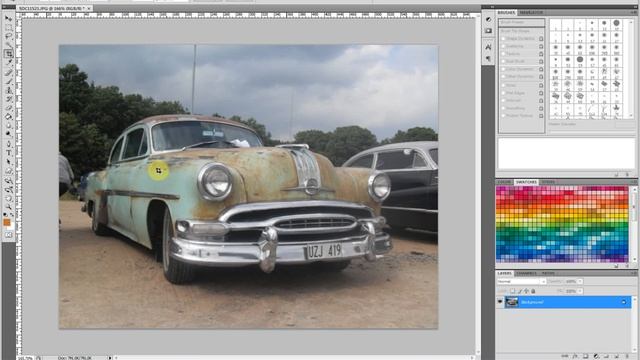Viewport: 640px width, 360px height.
Task: Lock all on the Layers lock row
Action: coord(533,291)
